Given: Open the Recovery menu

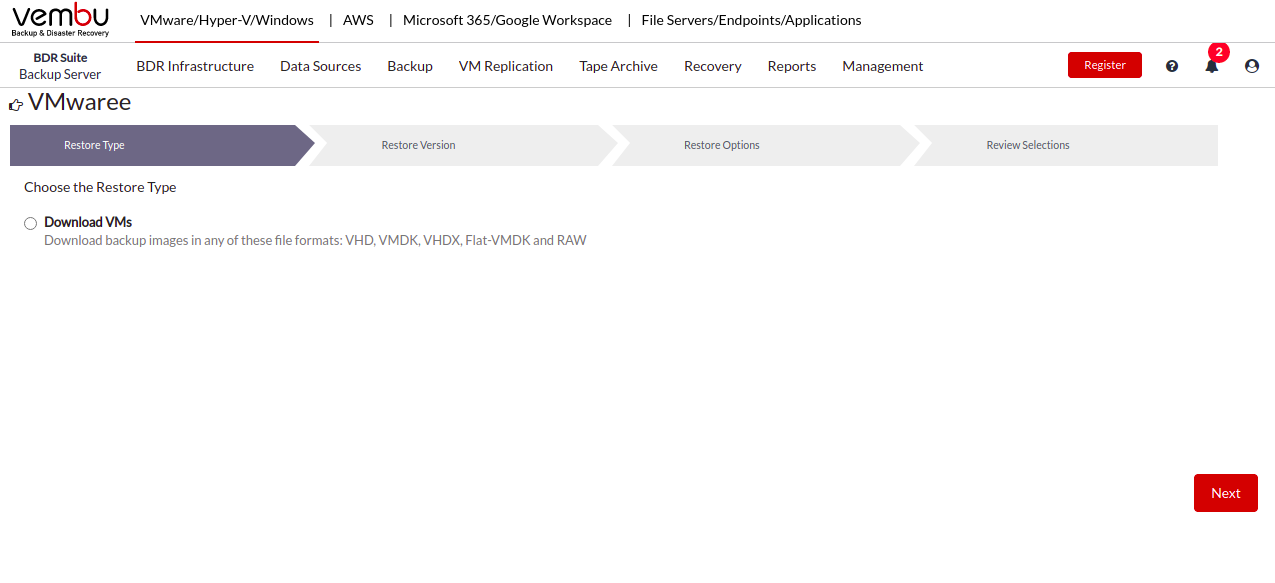Looking at the screenshot, I should [x=713, y=66].
